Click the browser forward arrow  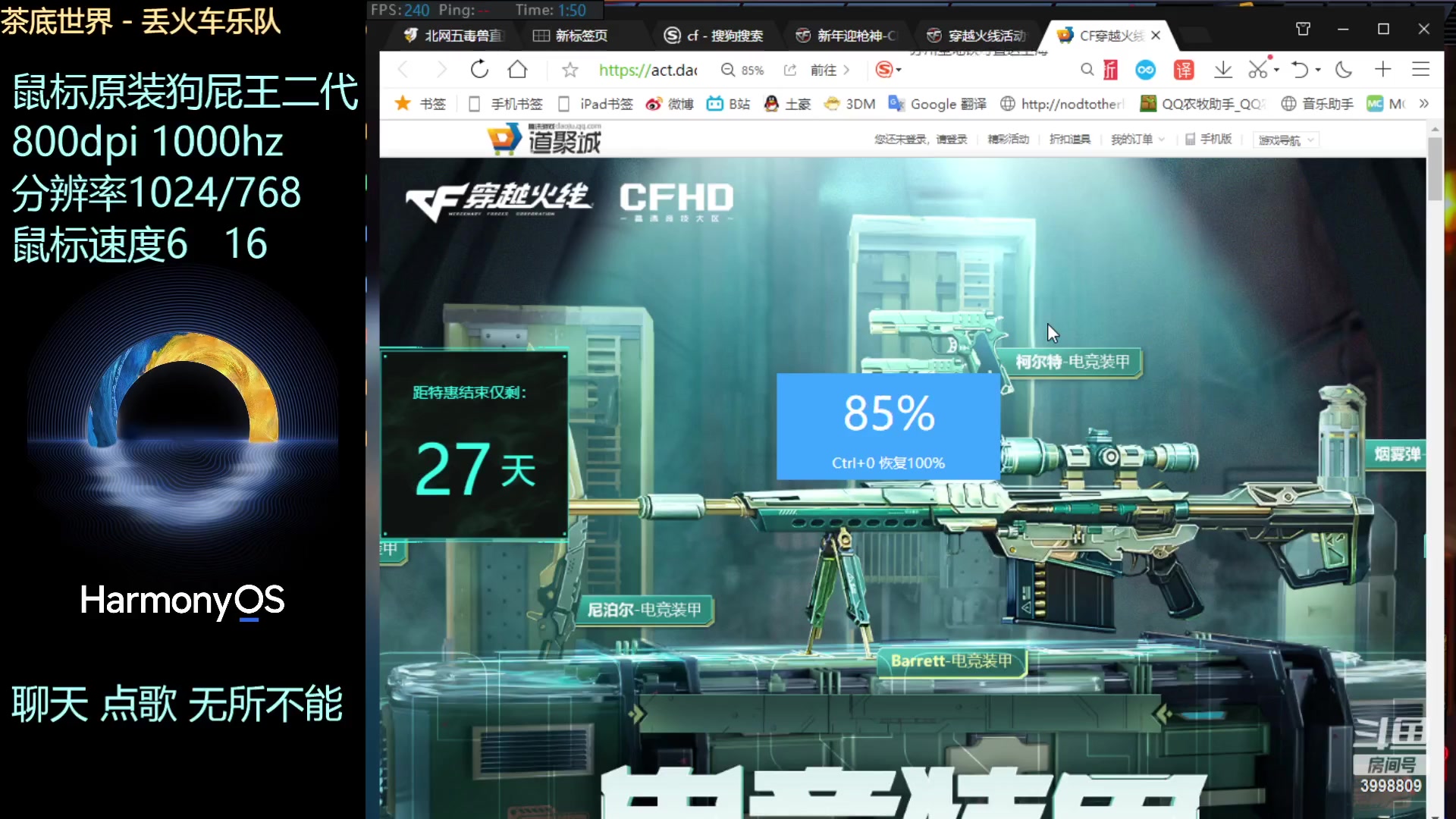coord(441,70)
